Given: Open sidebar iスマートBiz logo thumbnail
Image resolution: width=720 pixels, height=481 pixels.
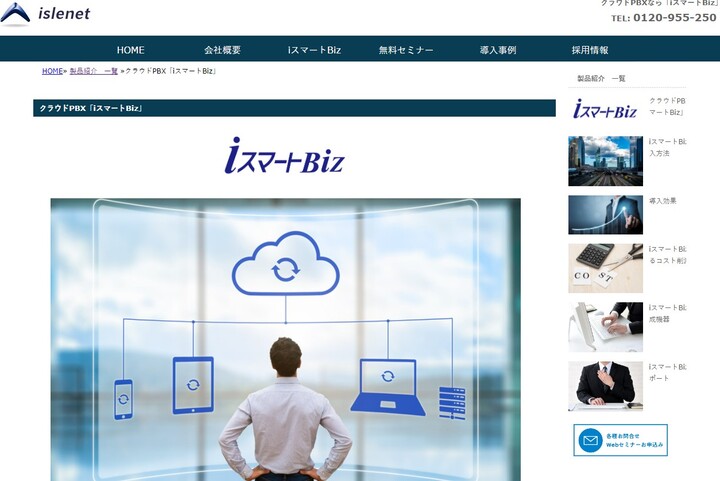Looking at the screenshot, I should tap(605, 110).
